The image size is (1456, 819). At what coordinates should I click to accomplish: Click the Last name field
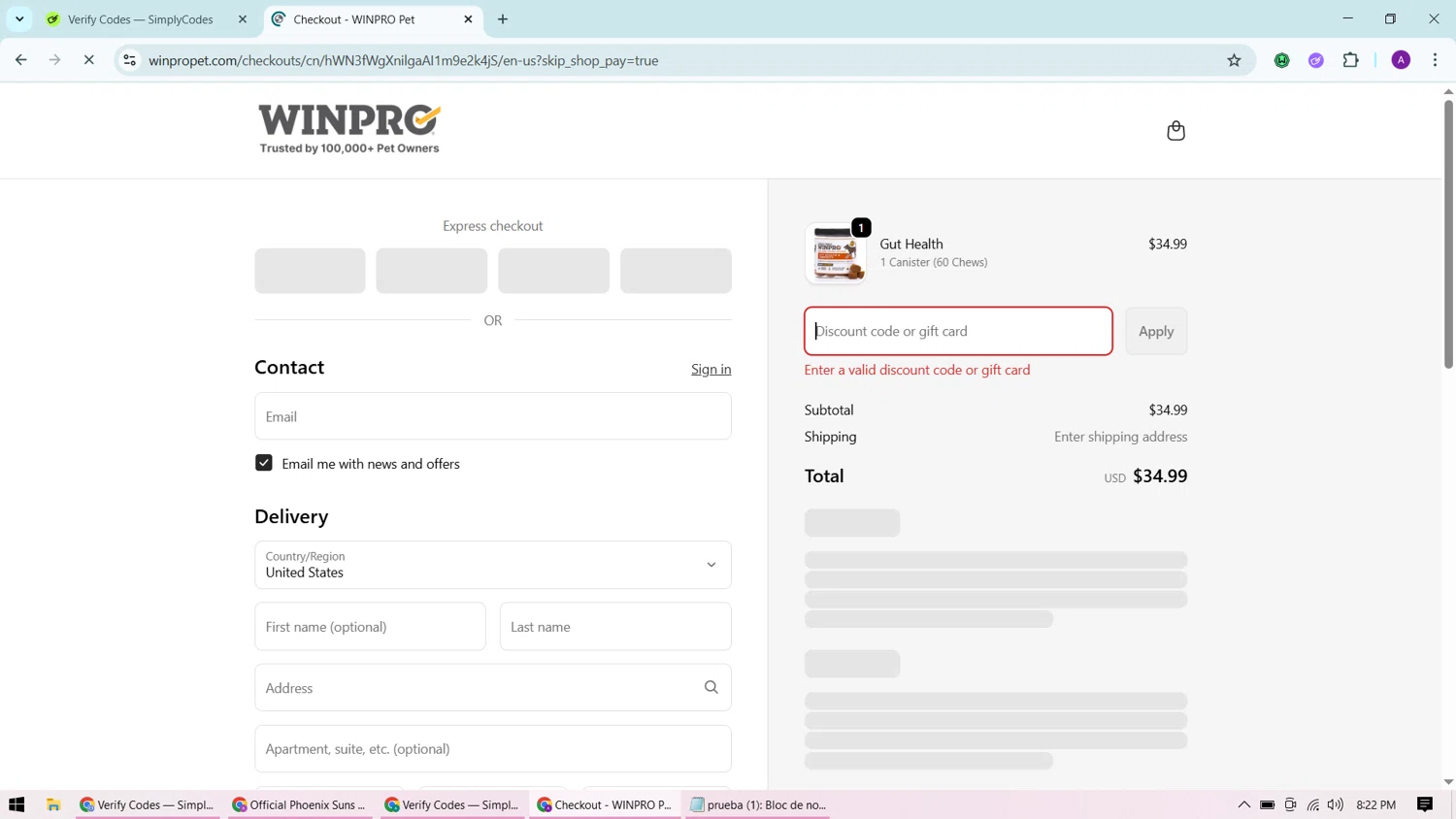615,627
